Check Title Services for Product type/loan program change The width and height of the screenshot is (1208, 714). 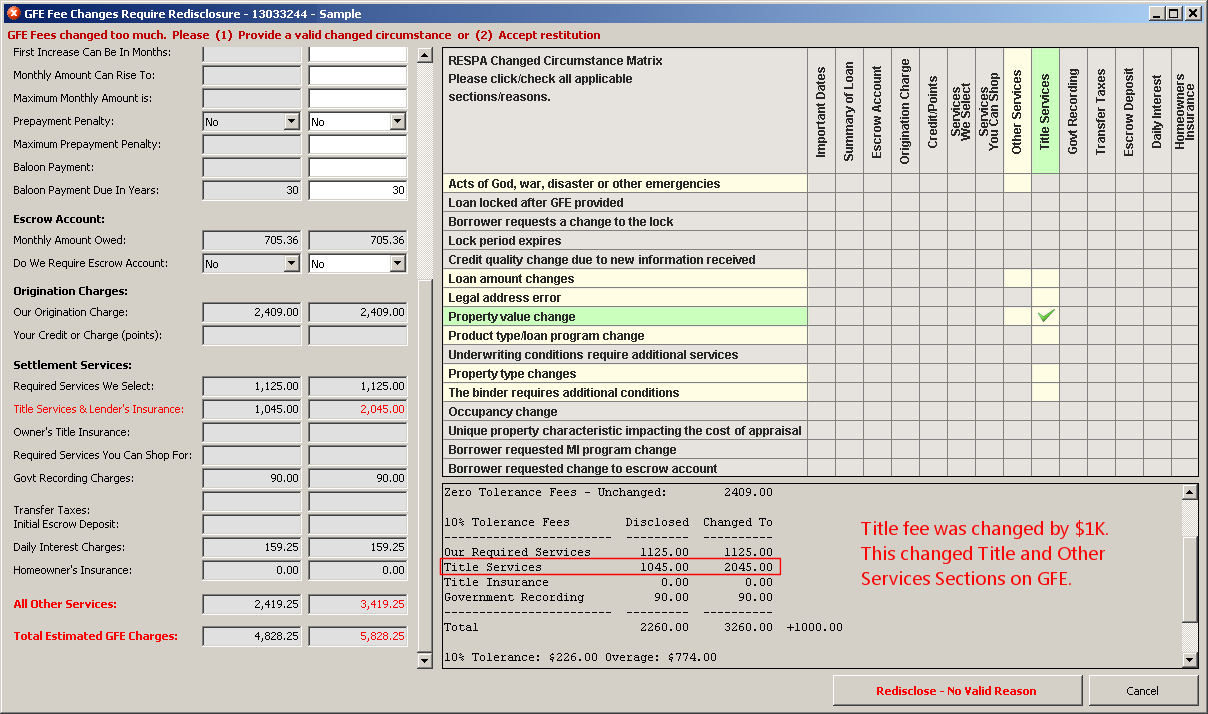tap(1046, 335)
